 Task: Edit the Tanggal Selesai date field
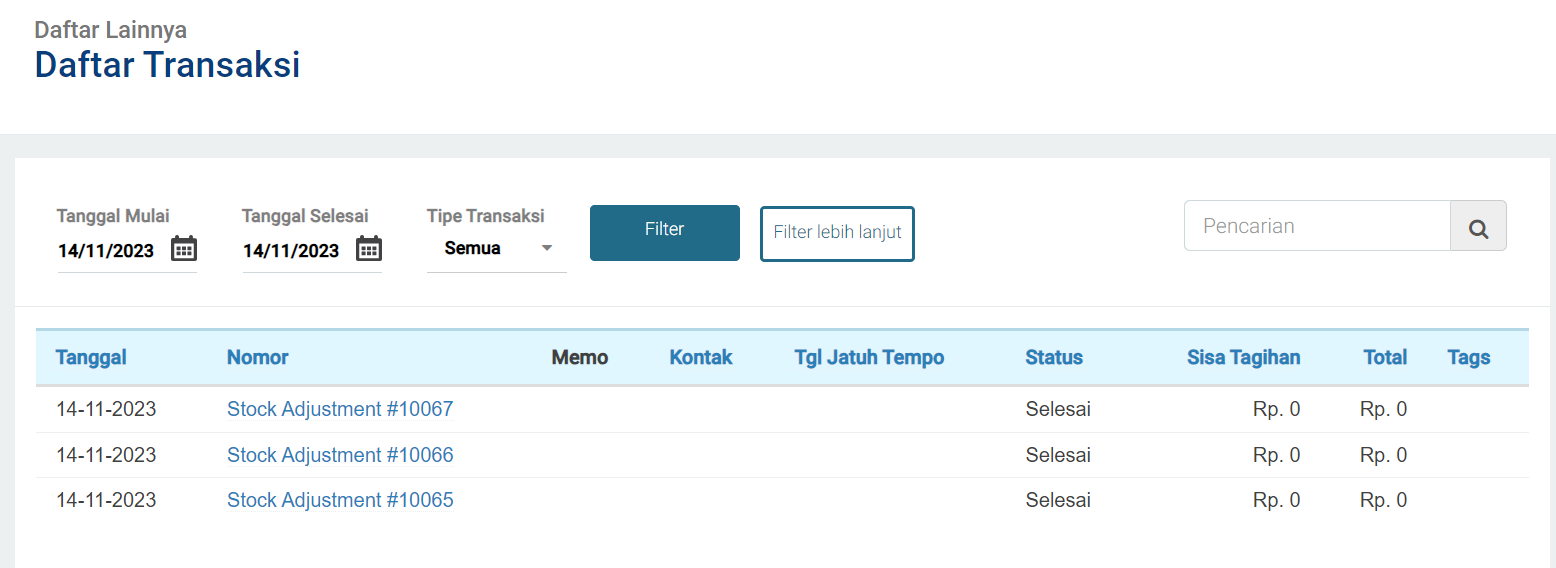pos(291,251)
